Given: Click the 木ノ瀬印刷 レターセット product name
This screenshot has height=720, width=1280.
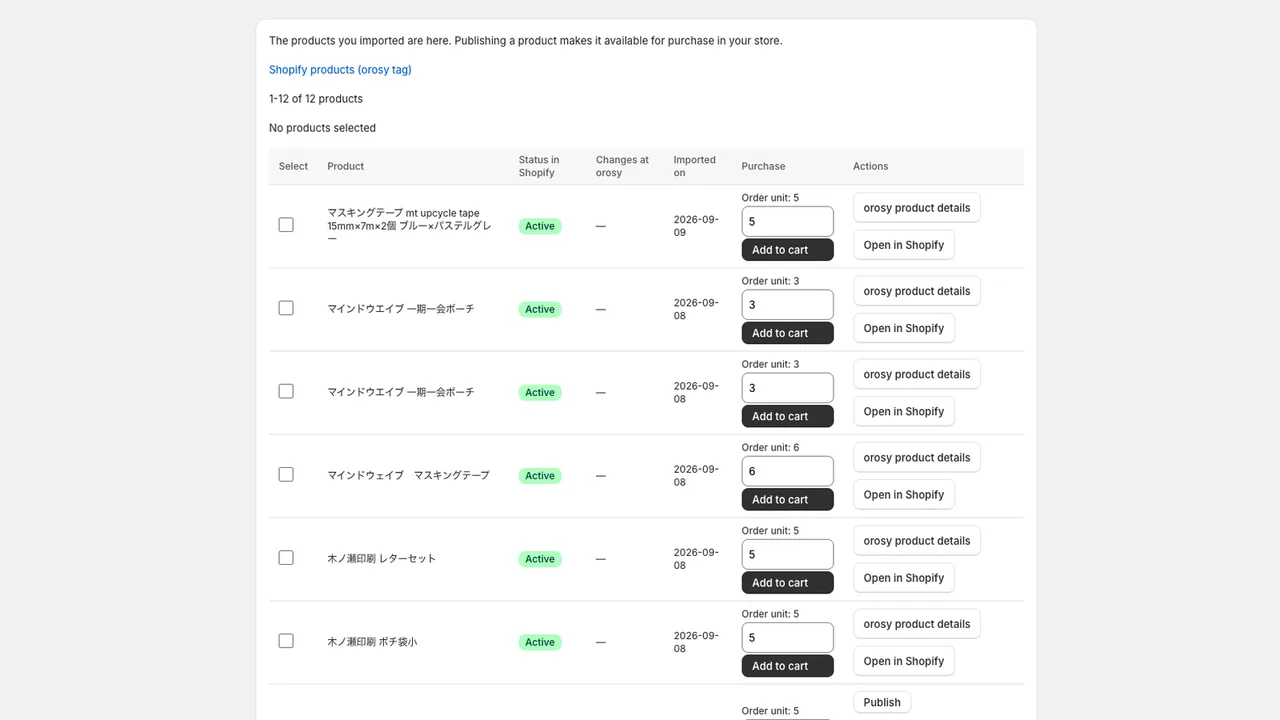Looking at the screenshot, I should (382, 558).
